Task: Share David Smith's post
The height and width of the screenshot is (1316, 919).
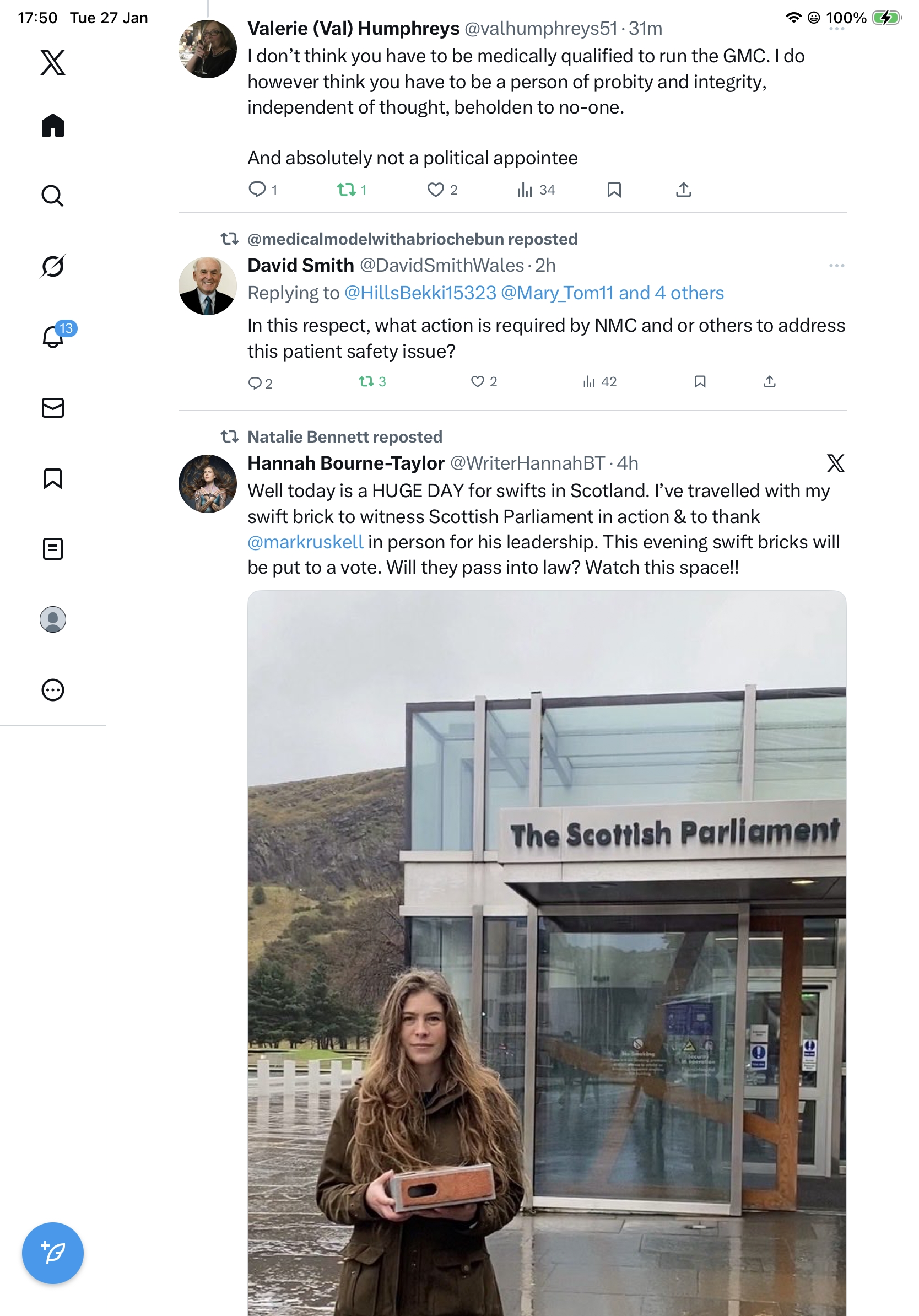Action: pyautogui.click(x=769, y=382)
